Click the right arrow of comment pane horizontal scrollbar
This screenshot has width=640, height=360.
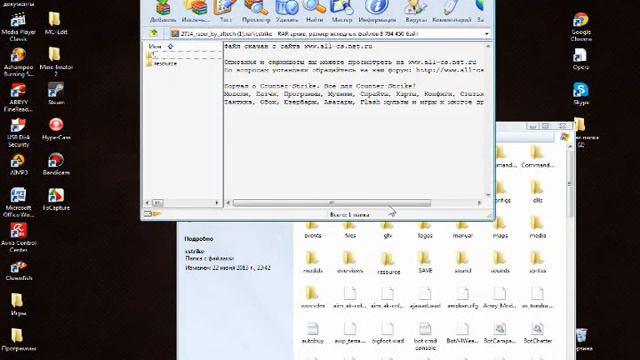(x=480, y=203)
